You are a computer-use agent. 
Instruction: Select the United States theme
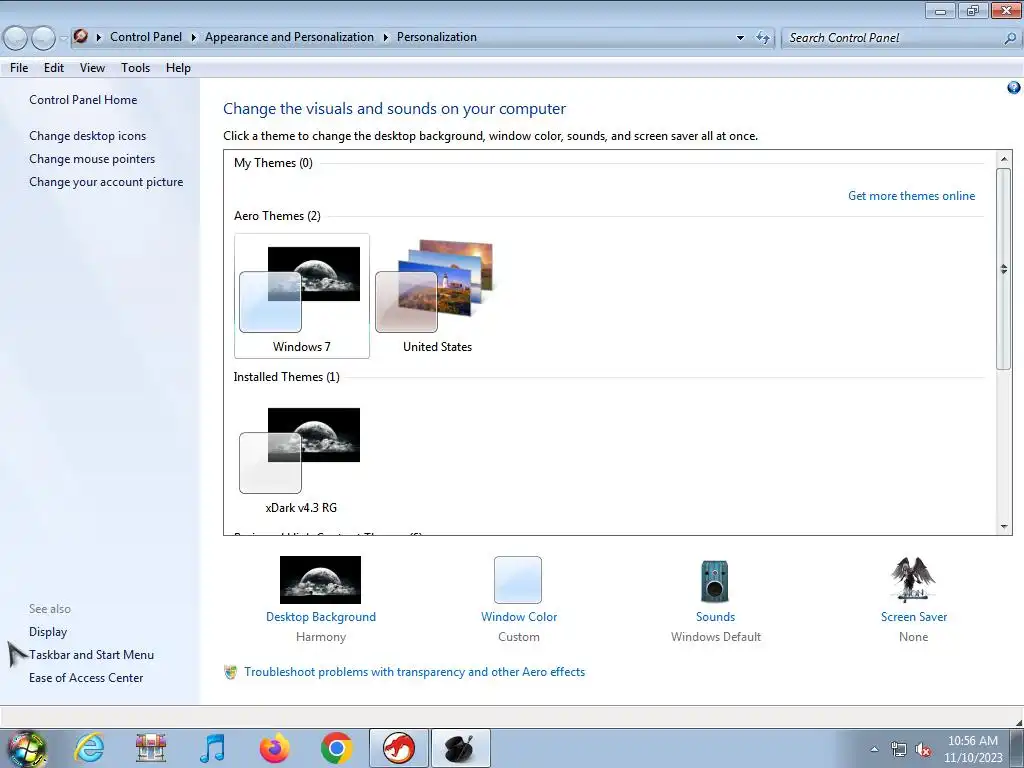[x=437, y=296]
